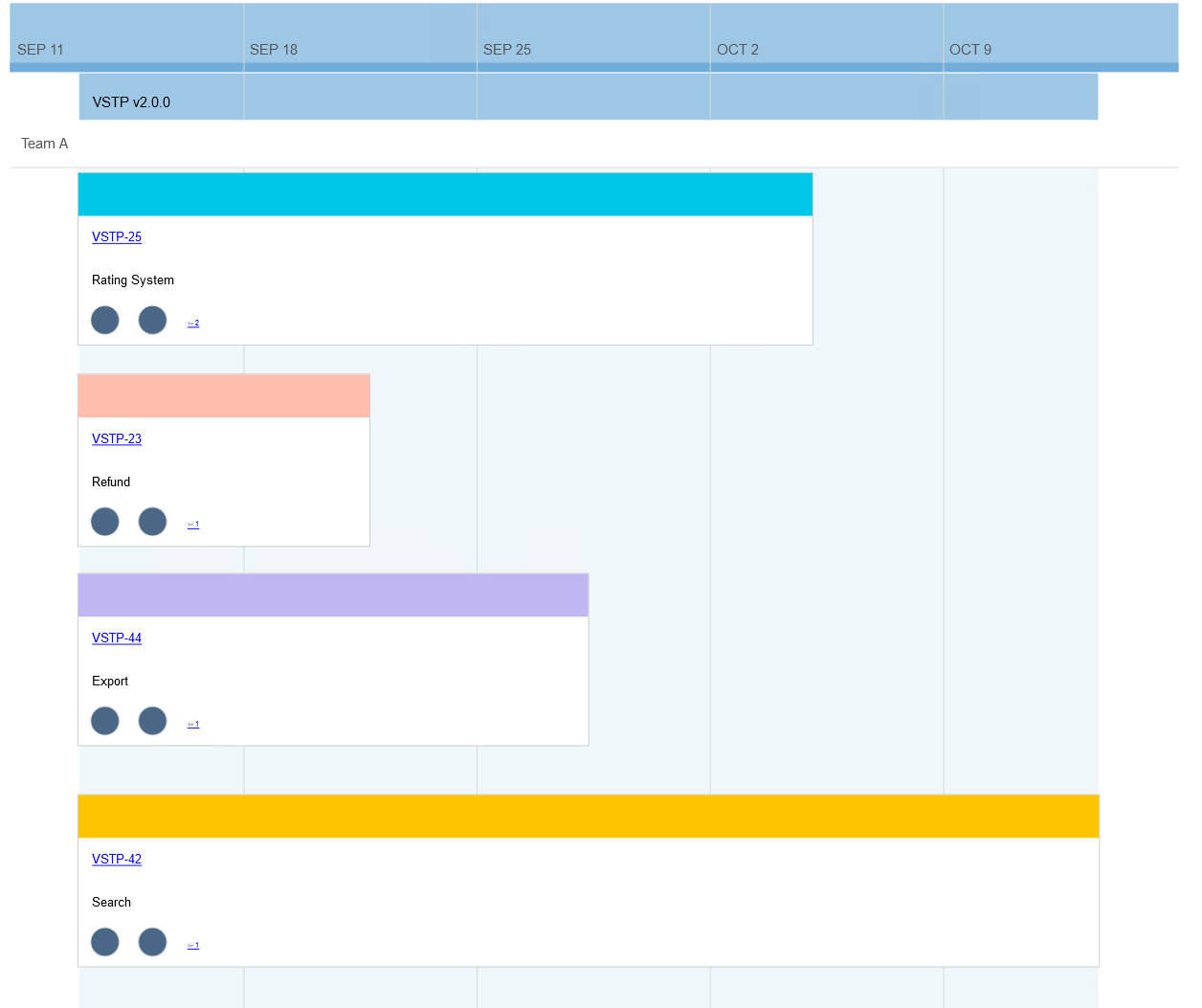Click first avatar on Export card
1202x1008 pixels.
(x=105, y=721)
